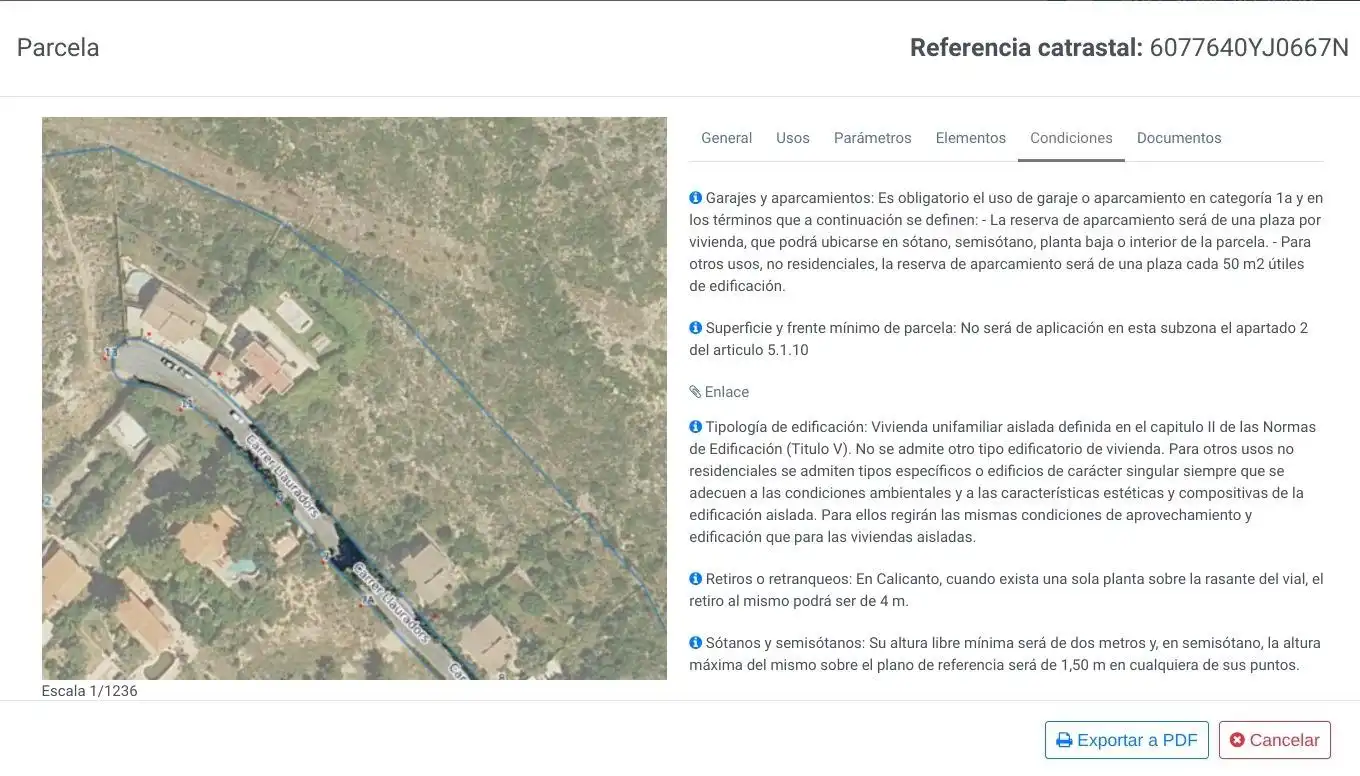The height and width of the screenshot is (776, 1360).
Task: Open the Documentos tab
Action: tap(1179, 138)
